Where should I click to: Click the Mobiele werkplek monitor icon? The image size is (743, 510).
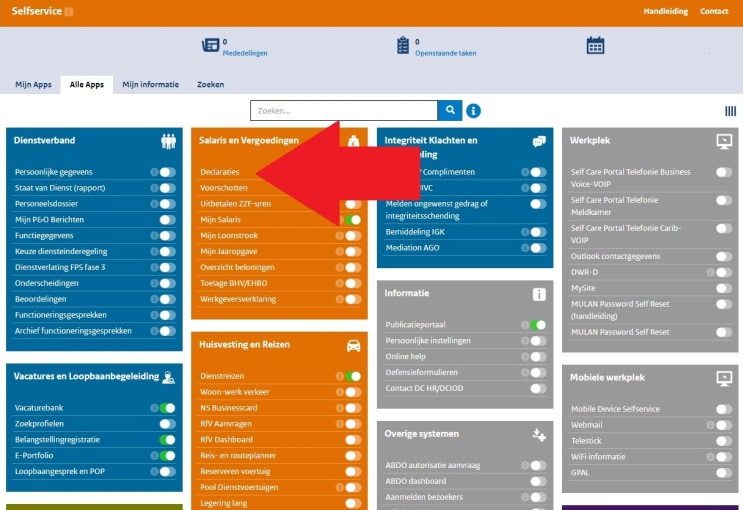coord(724,378)
